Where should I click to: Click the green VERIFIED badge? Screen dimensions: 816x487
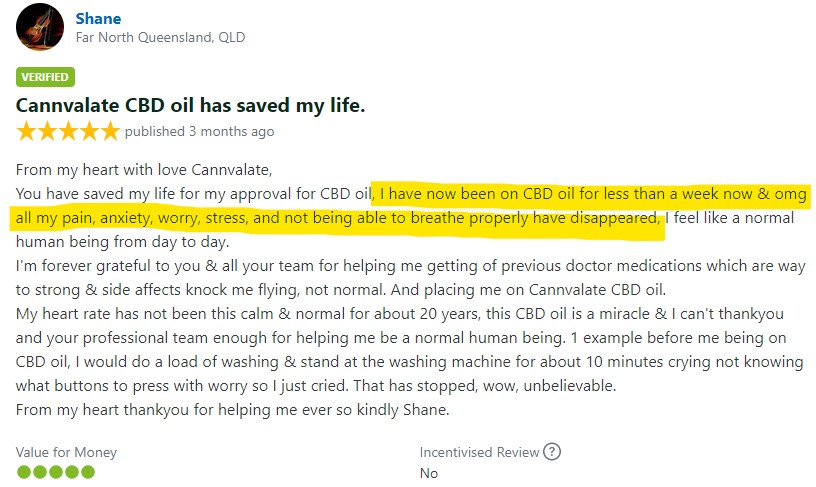[x=45, y=77]
